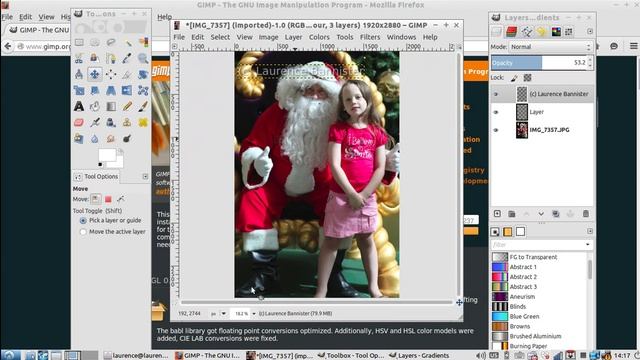Select the Paintbrush tool
Viewport: 640px width, 360px height.
143,106
